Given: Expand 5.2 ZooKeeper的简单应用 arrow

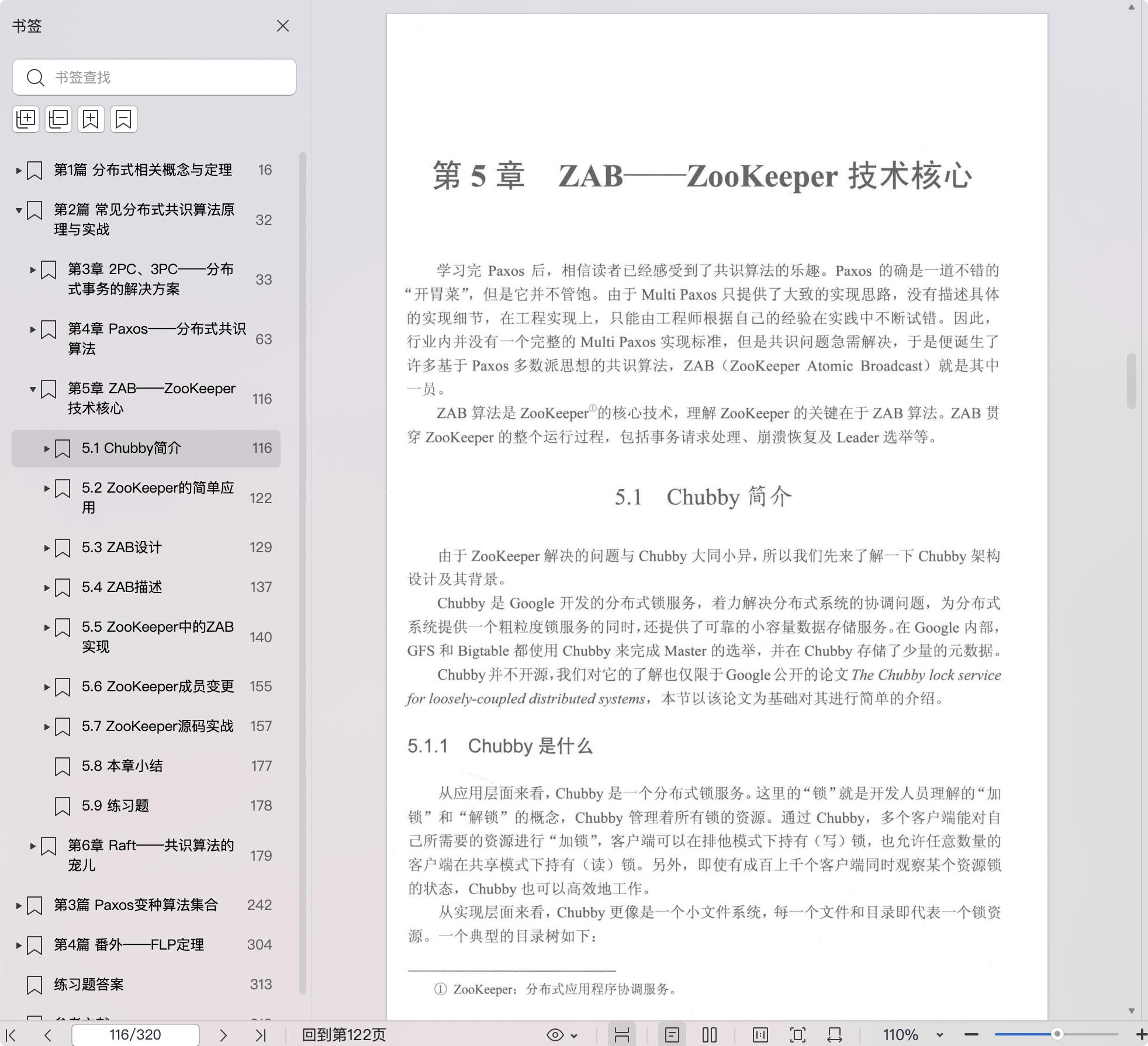Looking at the screenshot, I should click(x=47, y=489).
